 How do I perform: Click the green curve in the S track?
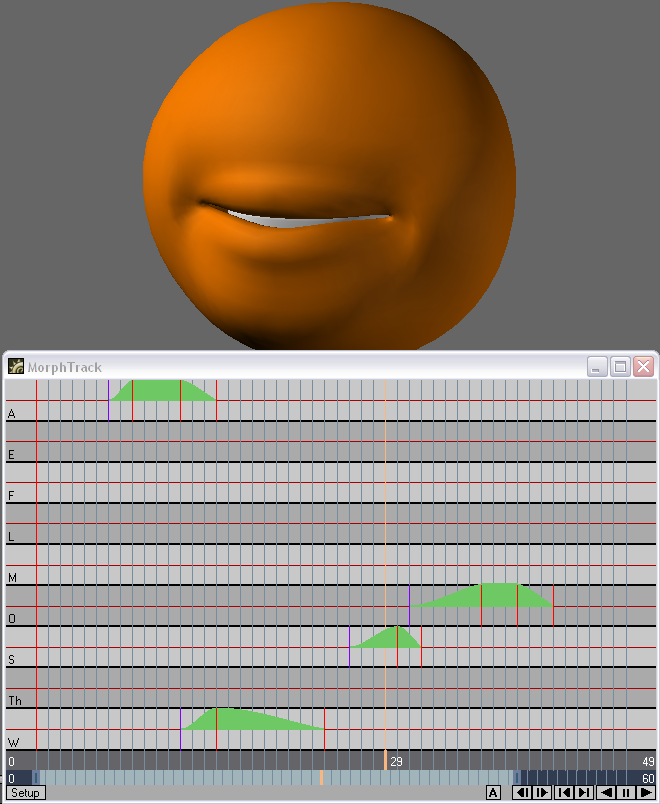point(392,639)
